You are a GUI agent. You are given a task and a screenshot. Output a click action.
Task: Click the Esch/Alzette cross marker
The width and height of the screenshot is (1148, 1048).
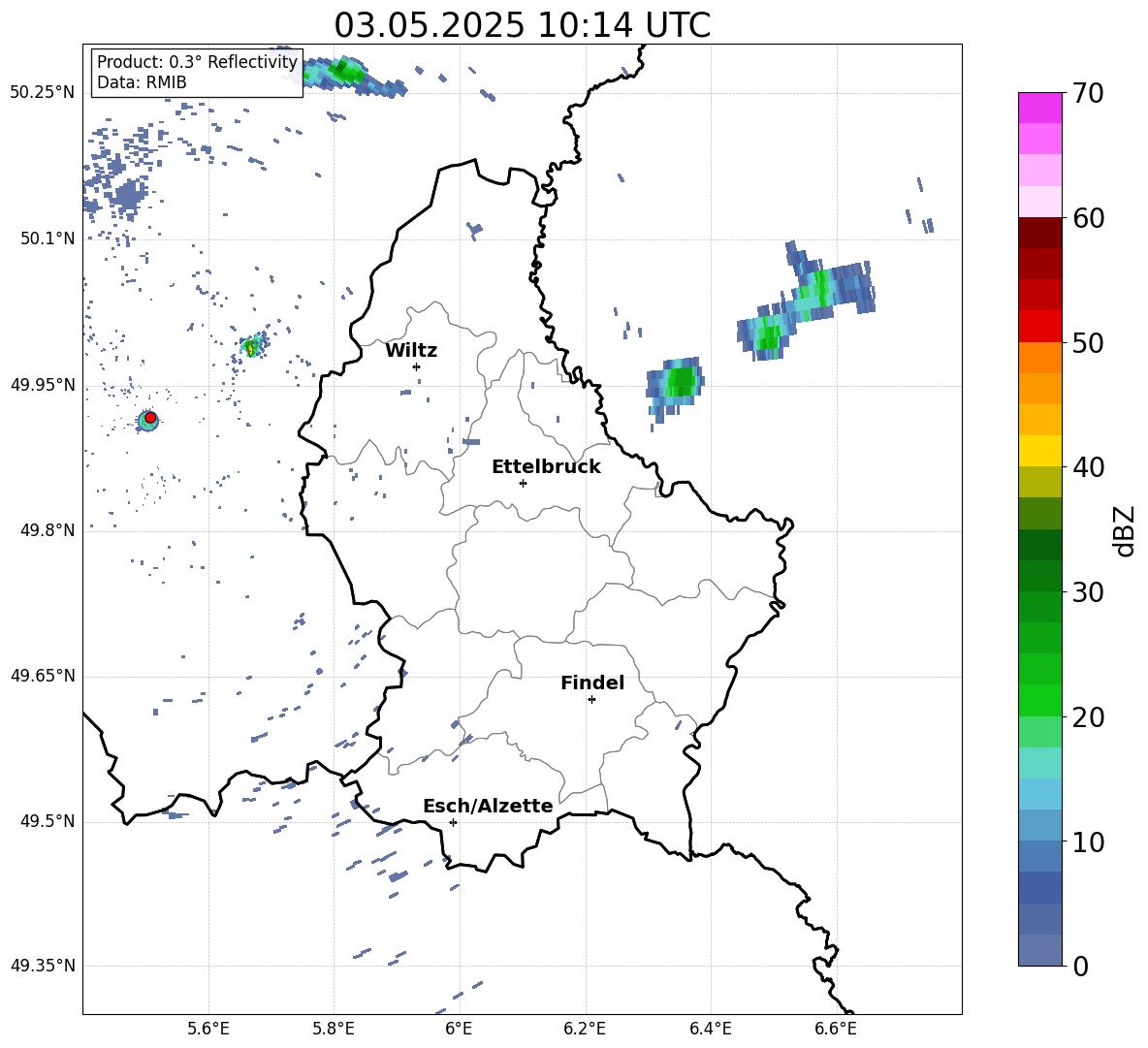(x=453, y=822)
